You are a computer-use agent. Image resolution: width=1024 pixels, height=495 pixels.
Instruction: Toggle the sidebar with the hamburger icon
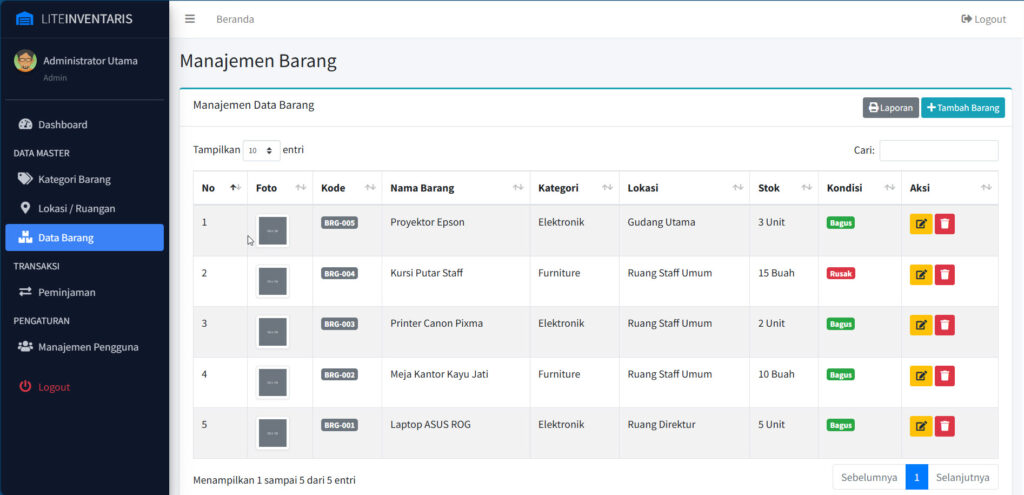190,19
